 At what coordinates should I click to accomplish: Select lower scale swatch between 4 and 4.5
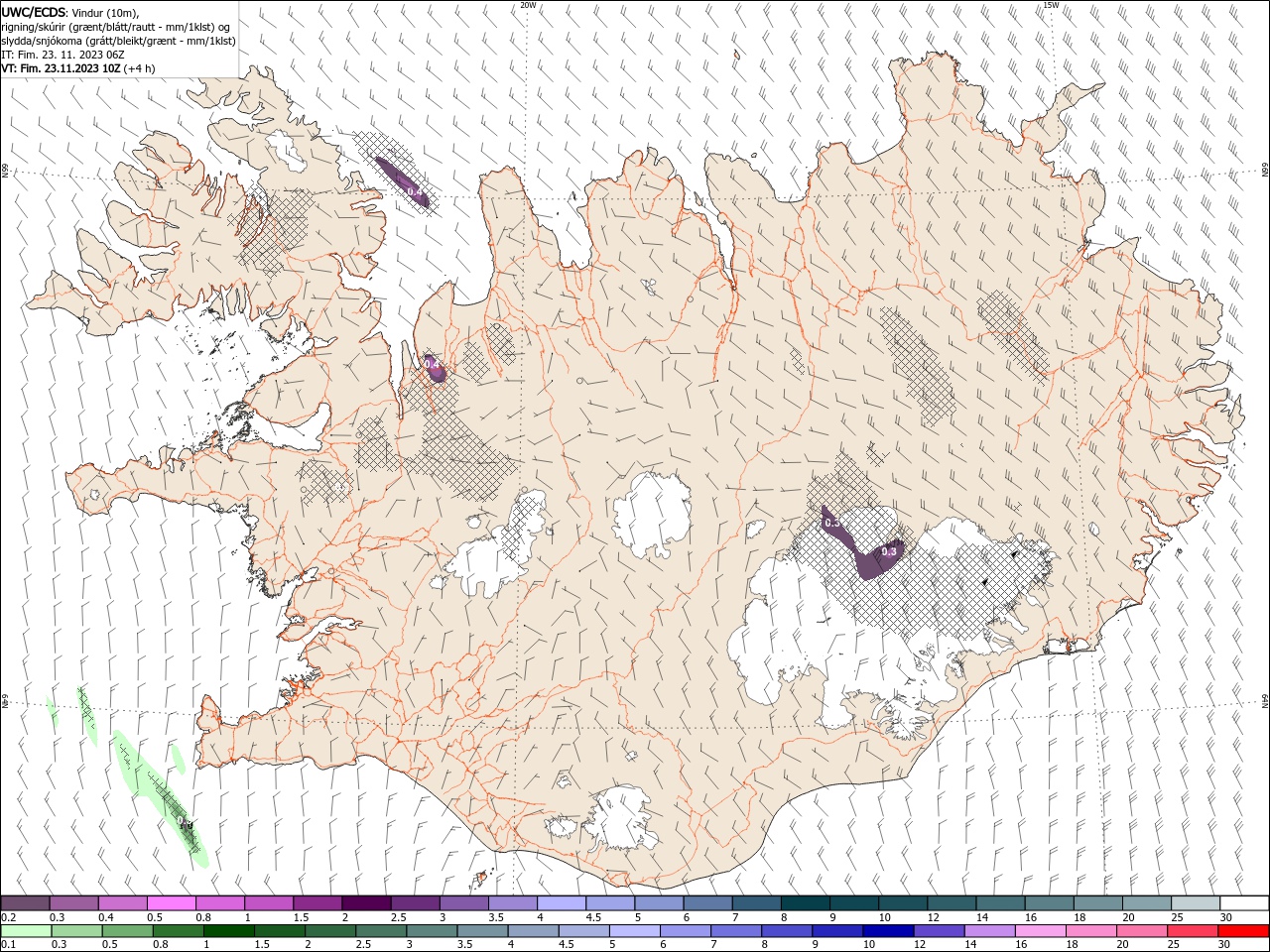(x=533, y=931)
